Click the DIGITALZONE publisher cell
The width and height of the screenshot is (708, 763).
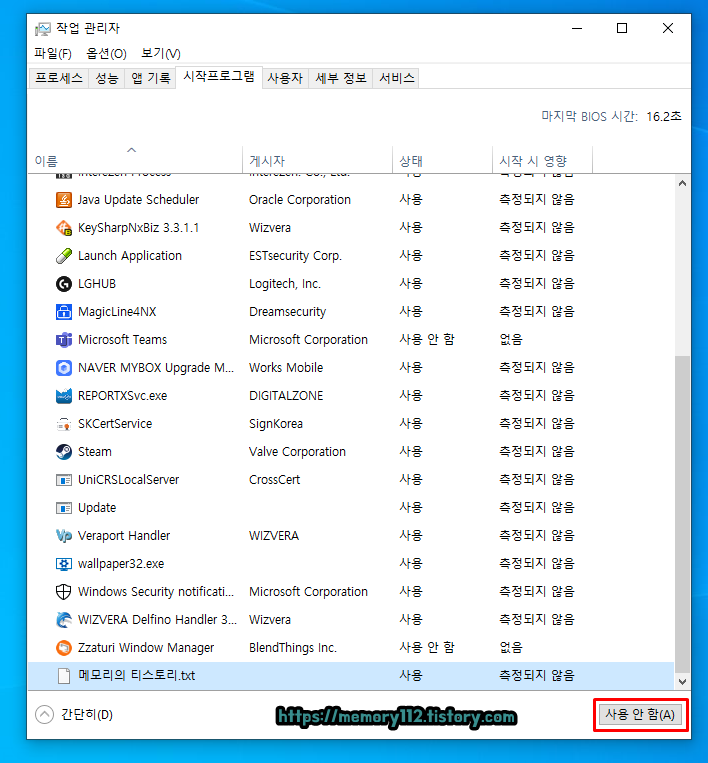pos(286,396)
